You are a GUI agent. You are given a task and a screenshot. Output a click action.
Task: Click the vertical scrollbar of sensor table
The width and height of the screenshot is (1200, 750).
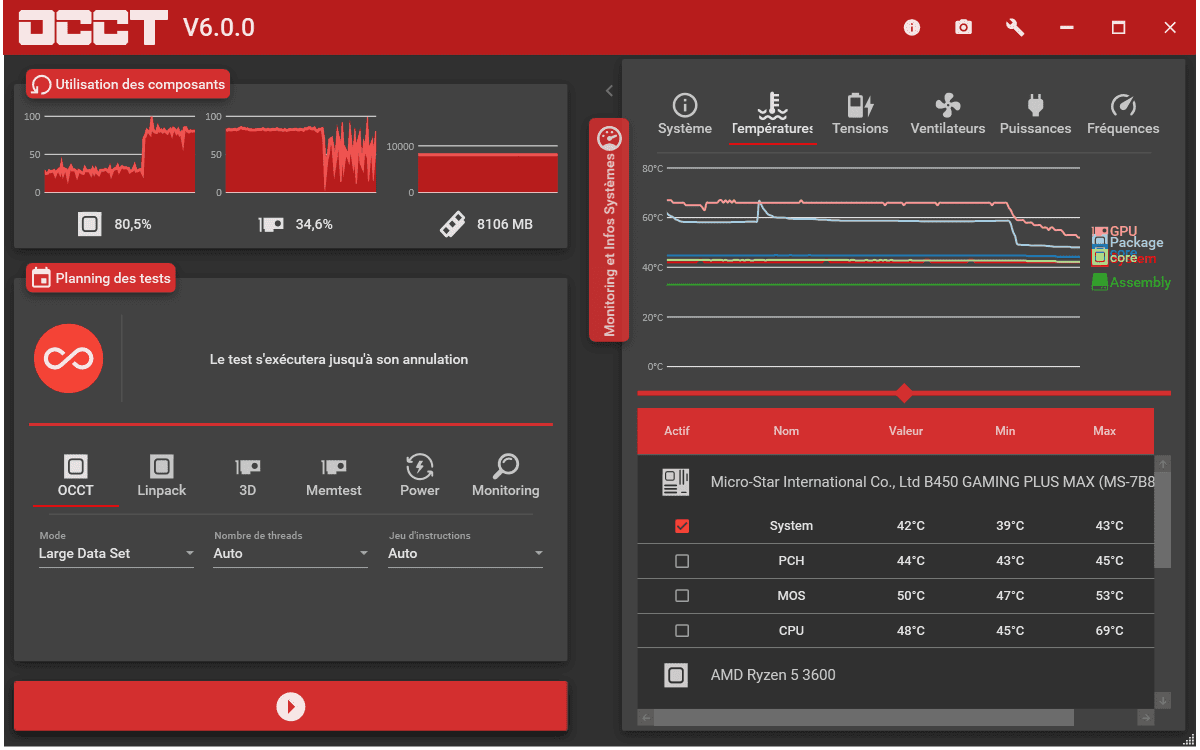click(1162, 520)
